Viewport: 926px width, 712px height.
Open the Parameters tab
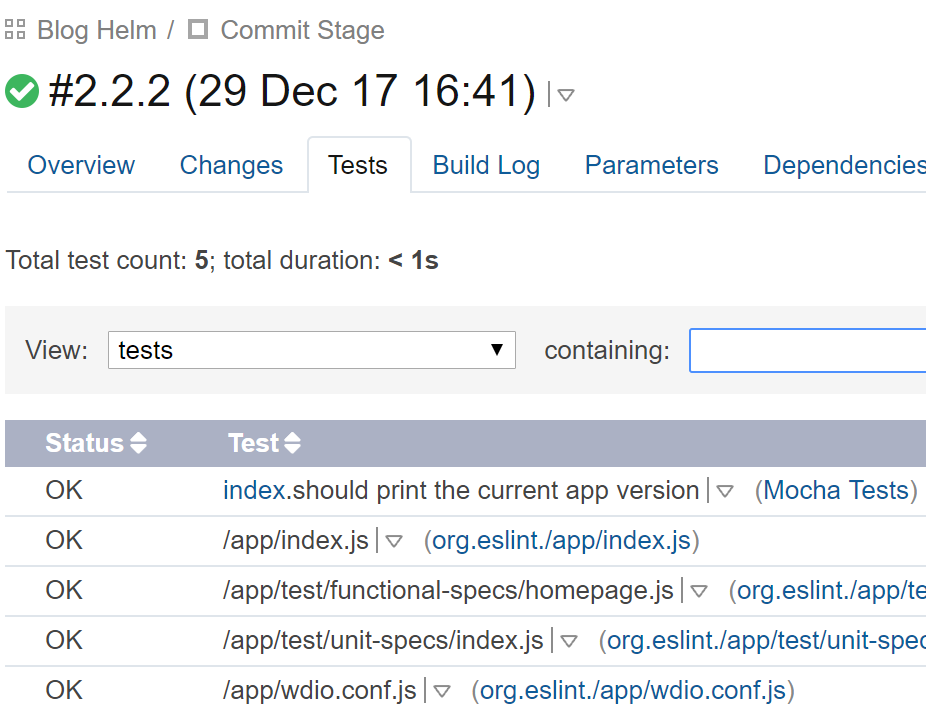click(651, 165)
